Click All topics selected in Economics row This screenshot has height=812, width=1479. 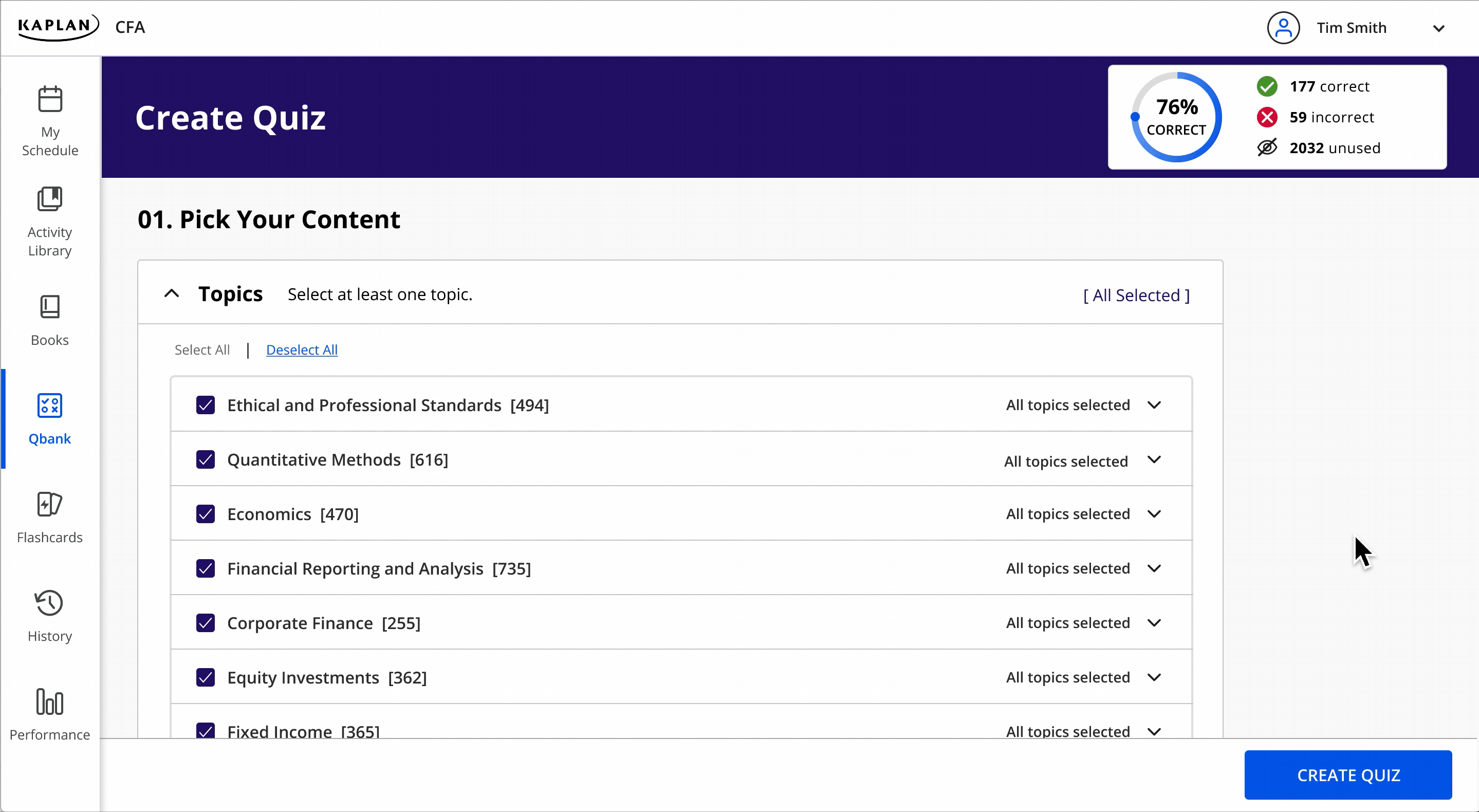pyautogui.click(x=1068, y=514)
